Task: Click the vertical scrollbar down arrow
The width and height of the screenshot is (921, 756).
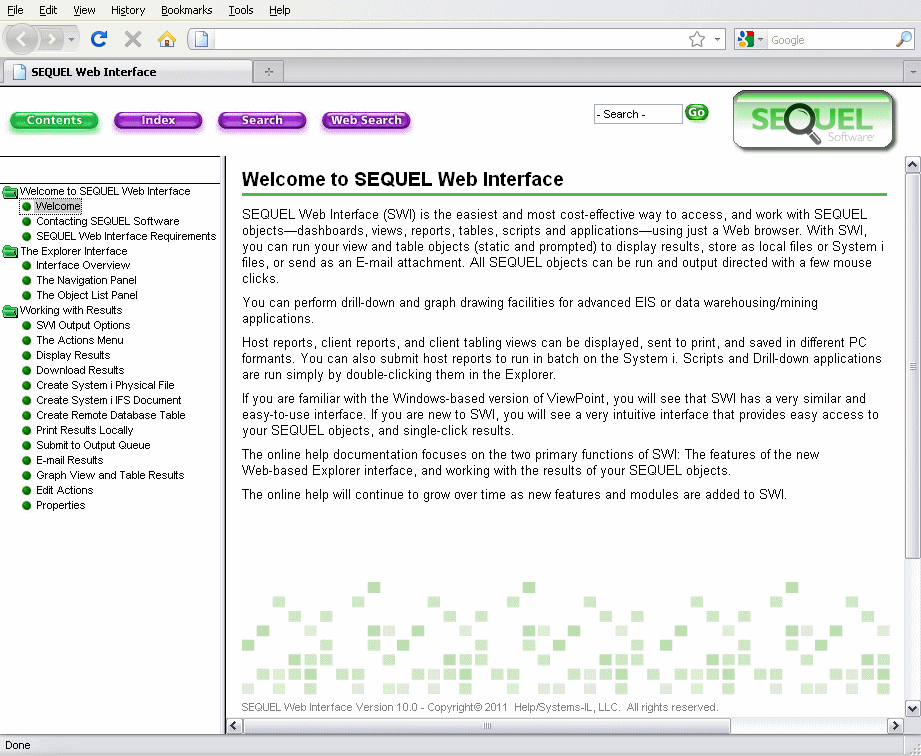Action: (912, 708)
